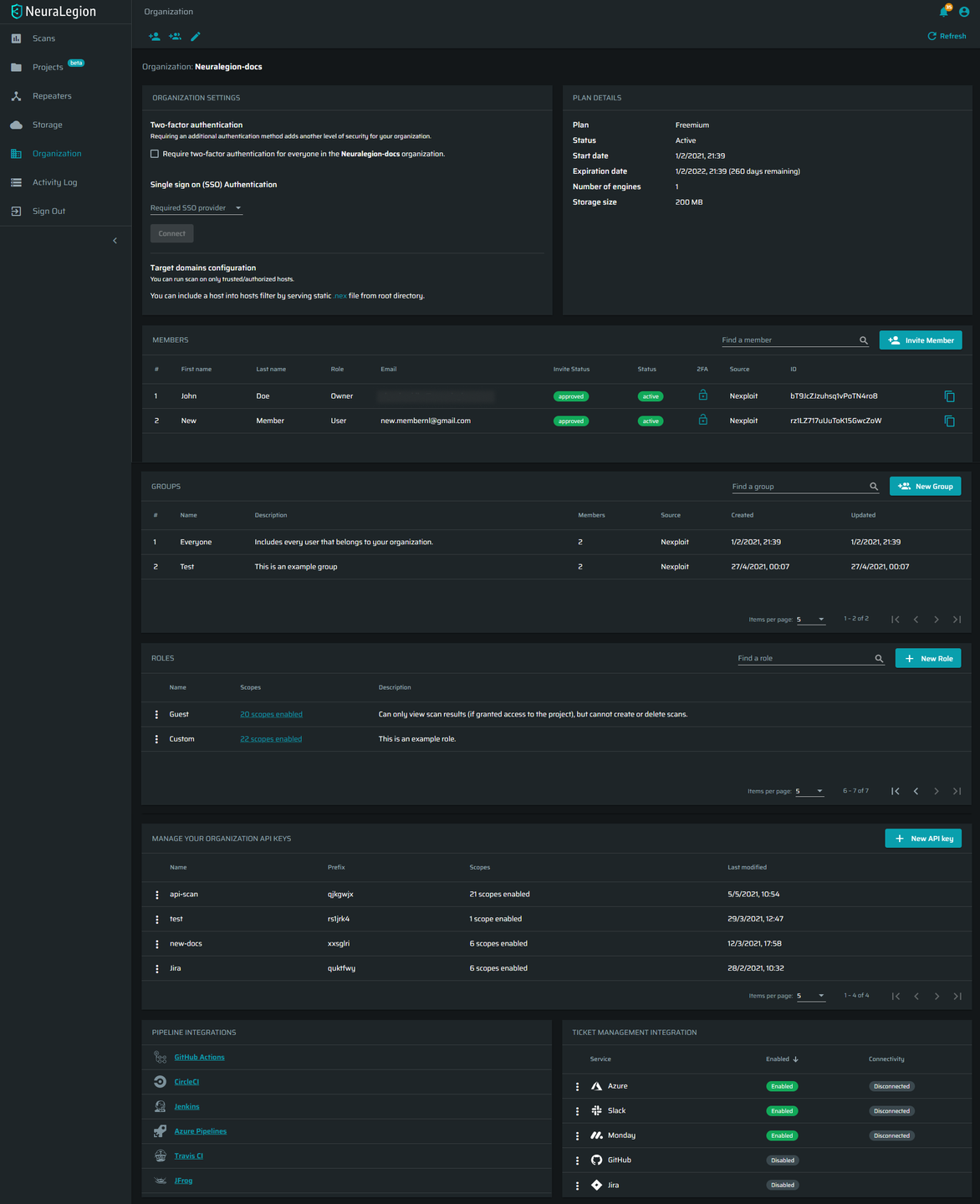Viewport: 980px width, 1204px height.
Task: Enable required two-factor authentication checkbox
Action: tap(155, 154)
